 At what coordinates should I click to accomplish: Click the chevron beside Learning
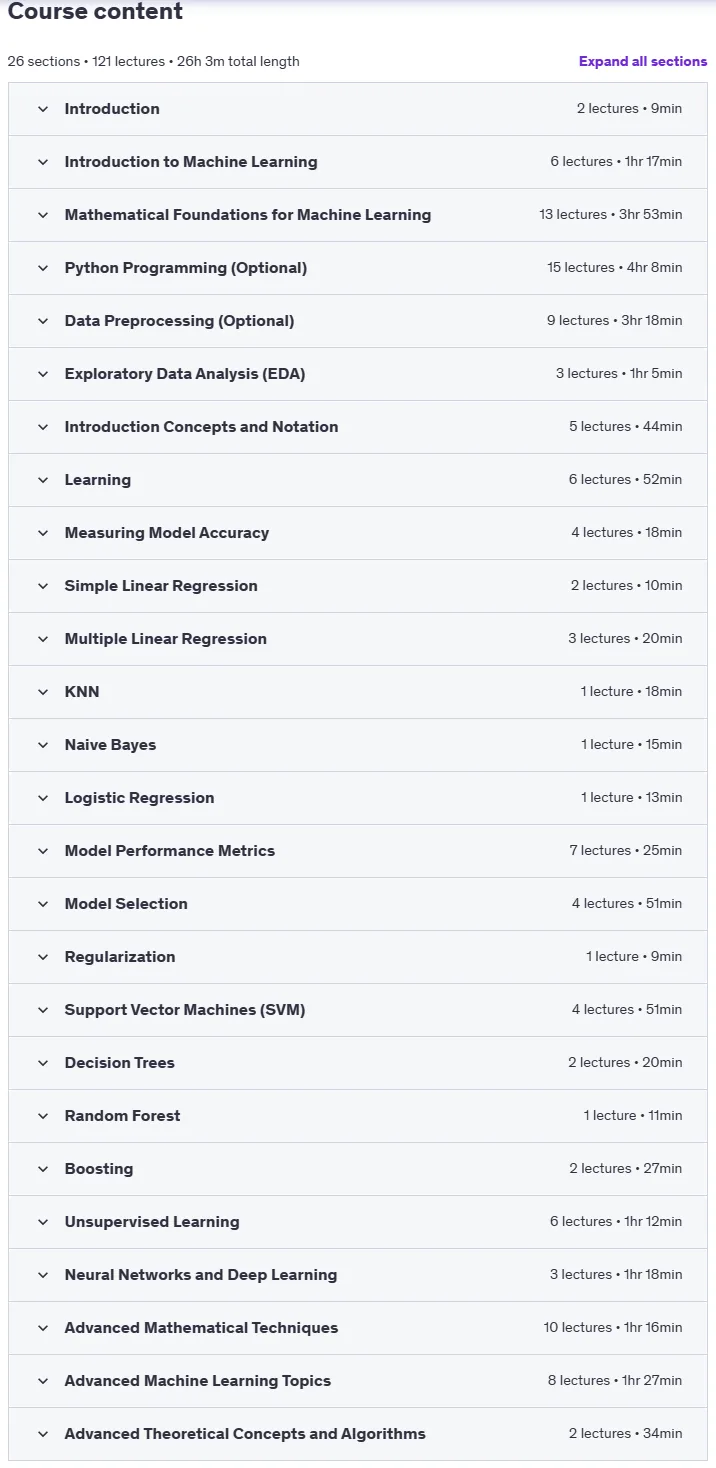(43, 480)
